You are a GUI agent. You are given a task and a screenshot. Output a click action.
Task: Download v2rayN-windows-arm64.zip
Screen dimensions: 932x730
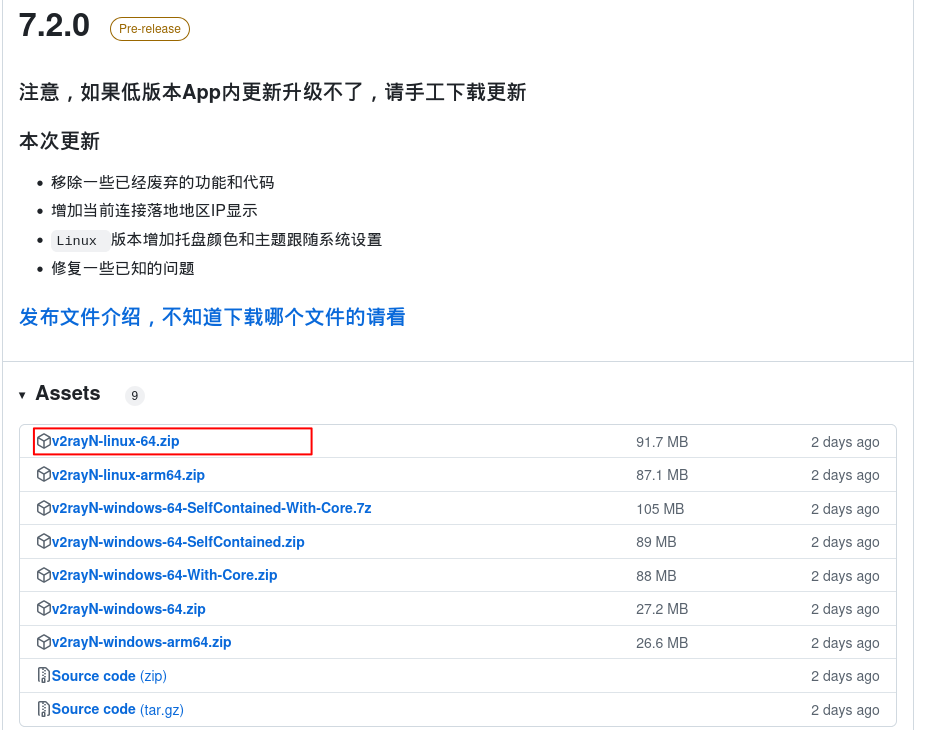point(141,642)
